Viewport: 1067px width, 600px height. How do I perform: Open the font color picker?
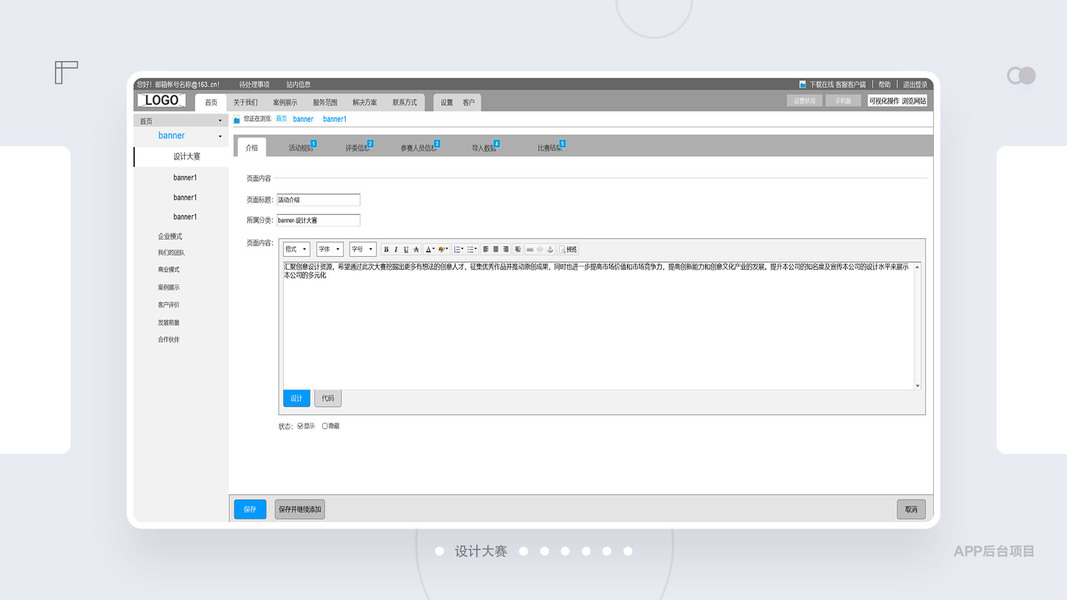429,250
